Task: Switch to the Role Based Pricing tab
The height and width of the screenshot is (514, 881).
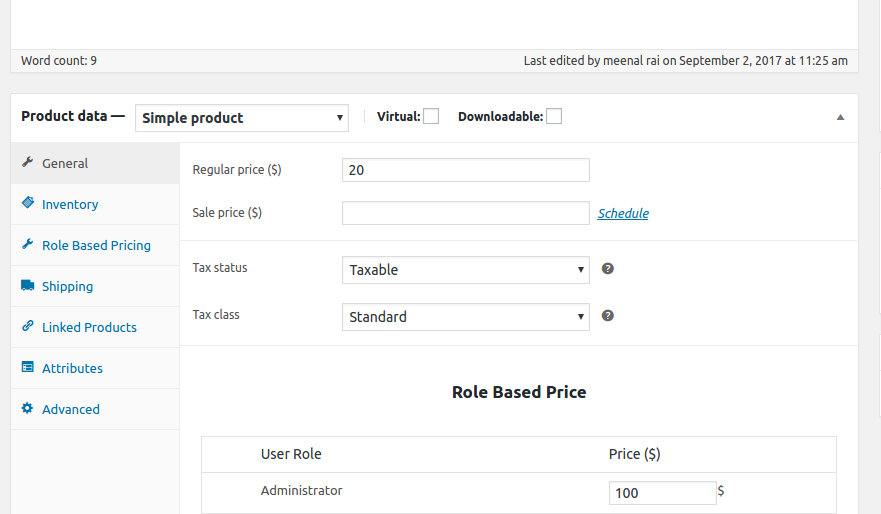Action: pos(95,245)
